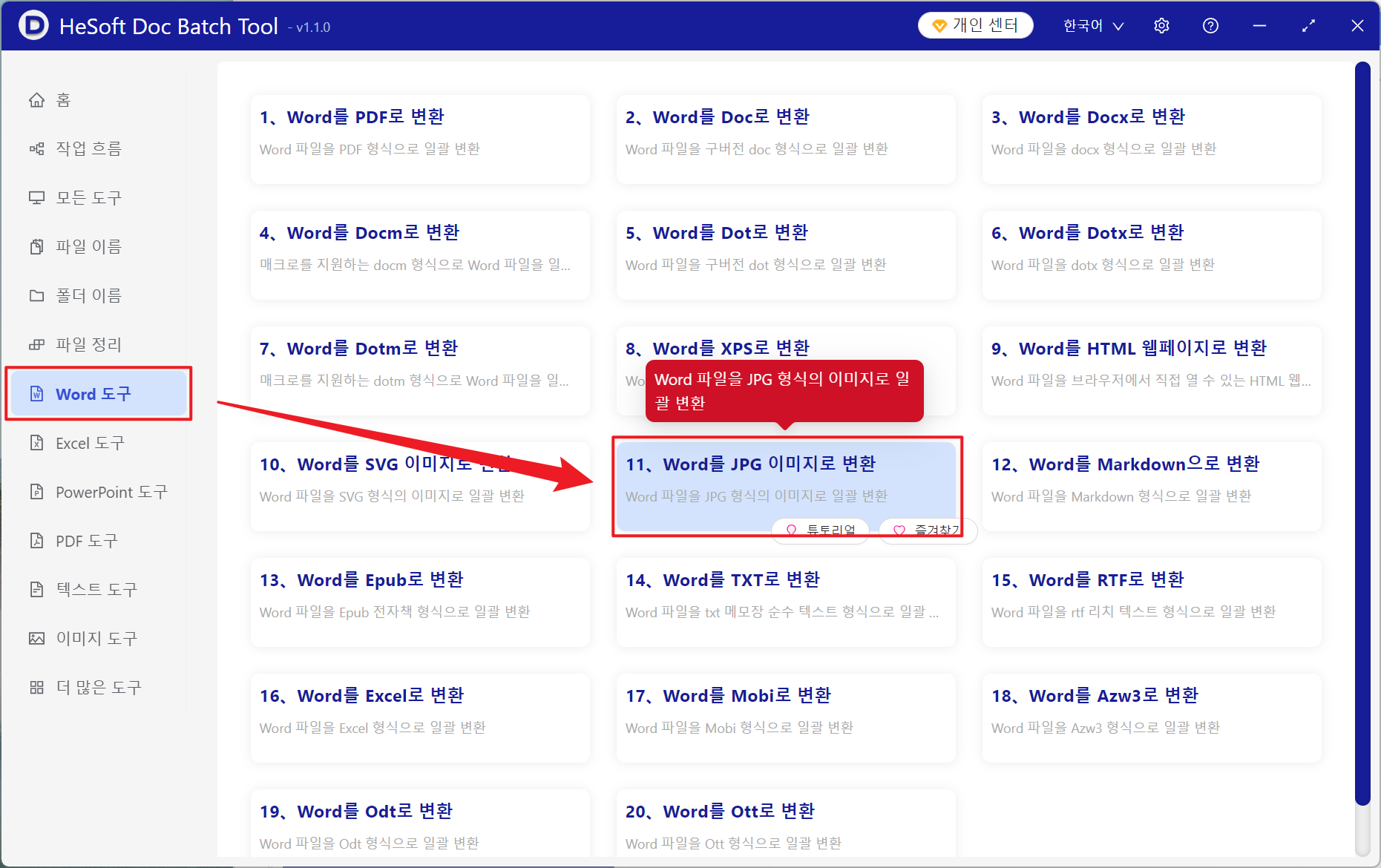Screen dimensions: 1381x868
Task: Click the Word document icon in sidebar
Action: point(36,394)
